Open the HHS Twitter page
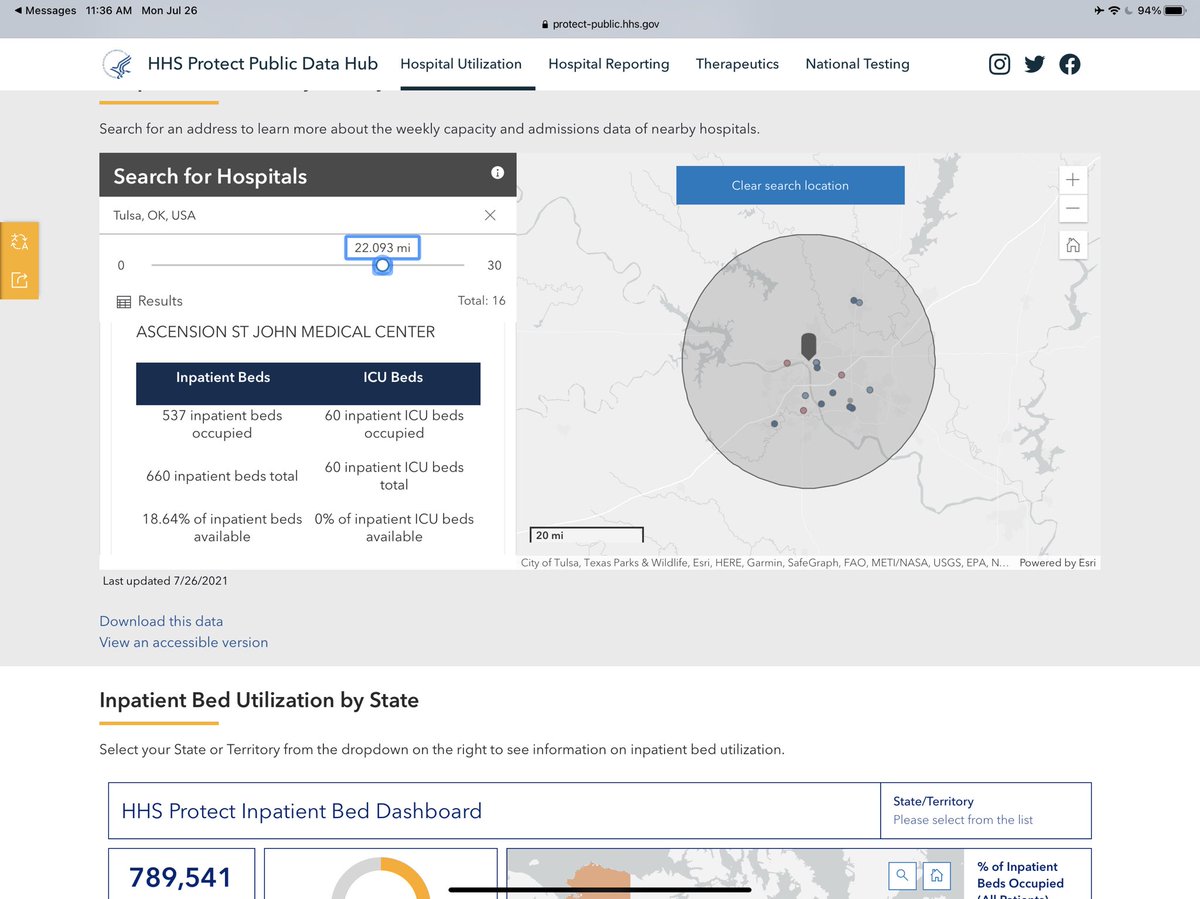Image resolution: width=1200 pixels, height=899 pixels. pos(1035,64)
